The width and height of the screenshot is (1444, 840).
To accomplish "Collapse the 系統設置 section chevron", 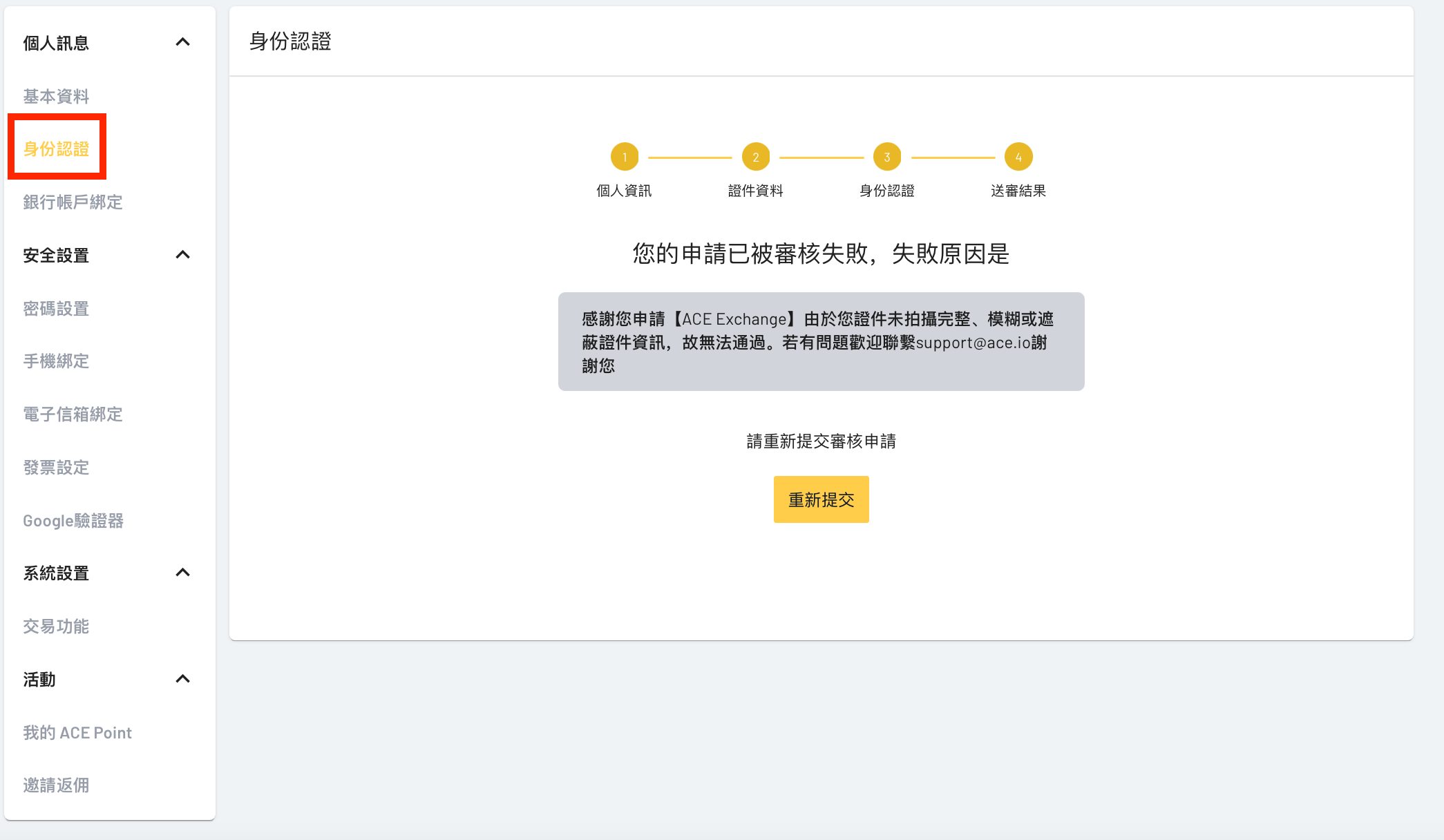I will [182, 573].
